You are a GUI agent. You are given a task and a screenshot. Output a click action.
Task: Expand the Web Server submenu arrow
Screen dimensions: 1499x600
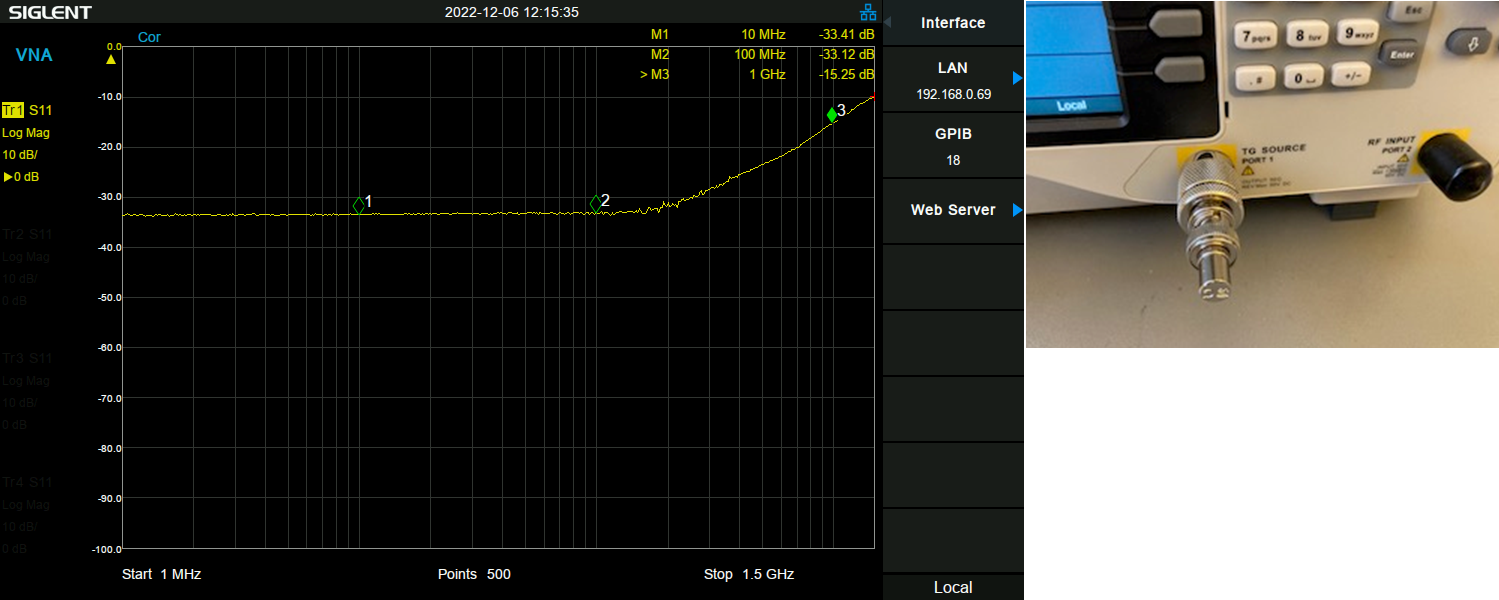(1017, 210)
